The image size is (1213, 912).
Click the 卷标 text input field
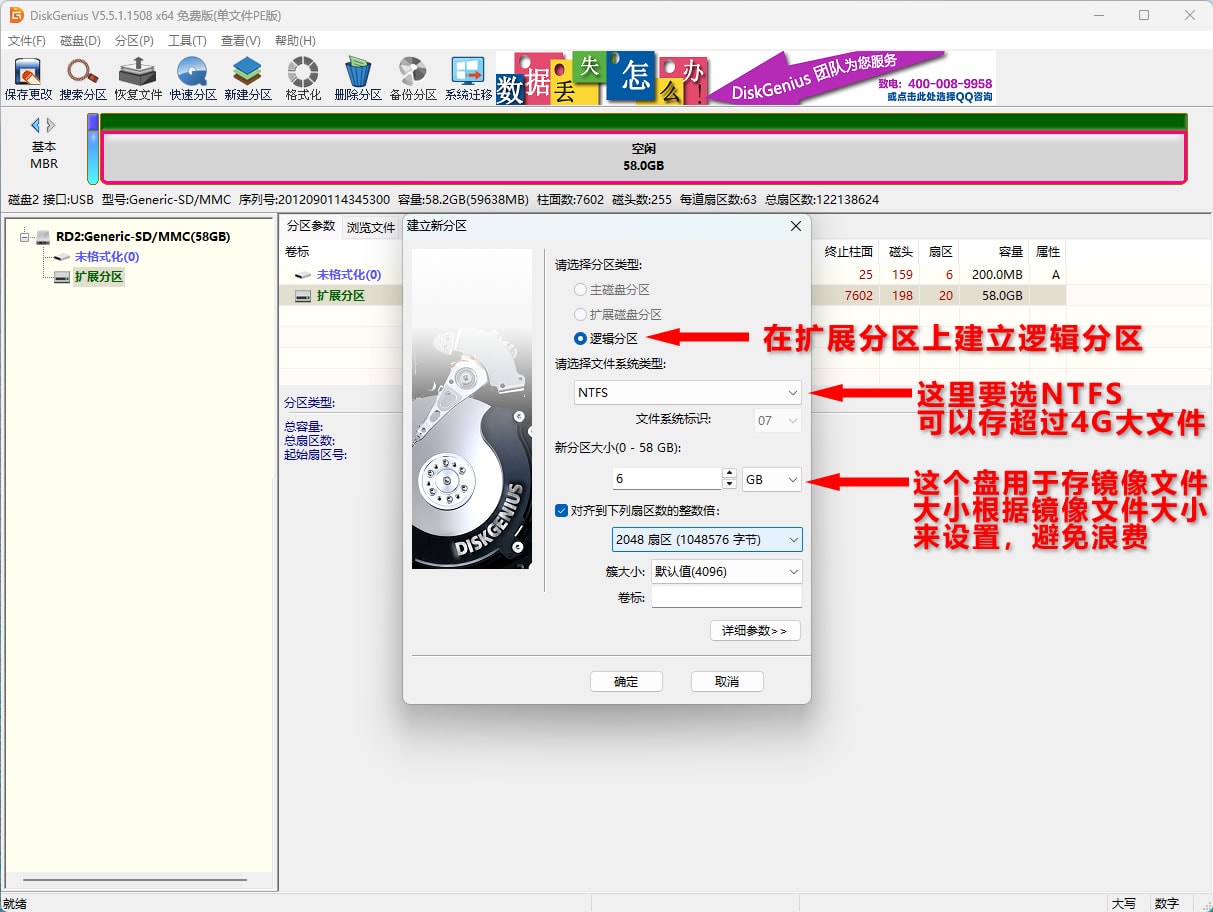pyautogui.click(x=726, y=598)
